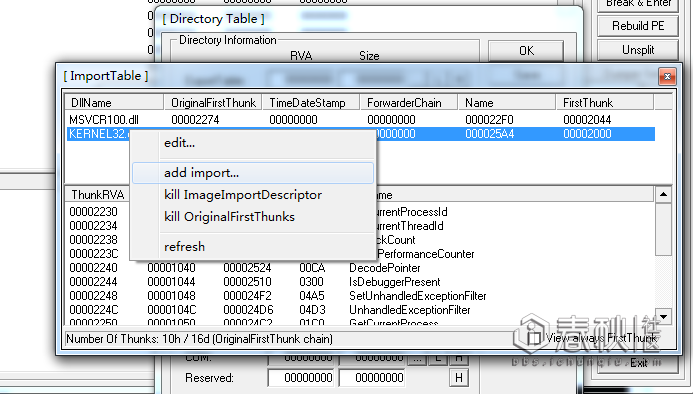
Task: Sort by the OriginalFirstThunk column header
Action: pyautogui.click(x=213, y=103)
